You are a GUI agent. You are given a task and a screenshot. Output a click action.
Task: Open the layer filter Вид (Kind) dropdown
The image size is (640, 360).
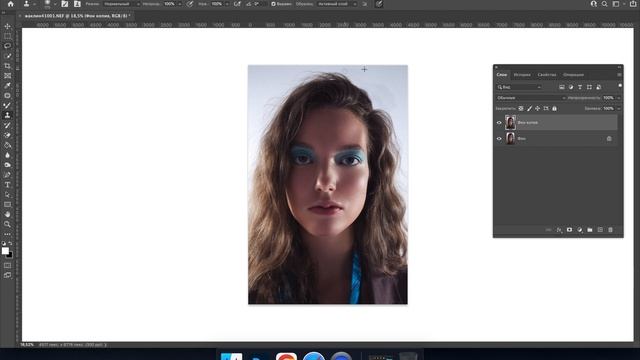(519, 87)
